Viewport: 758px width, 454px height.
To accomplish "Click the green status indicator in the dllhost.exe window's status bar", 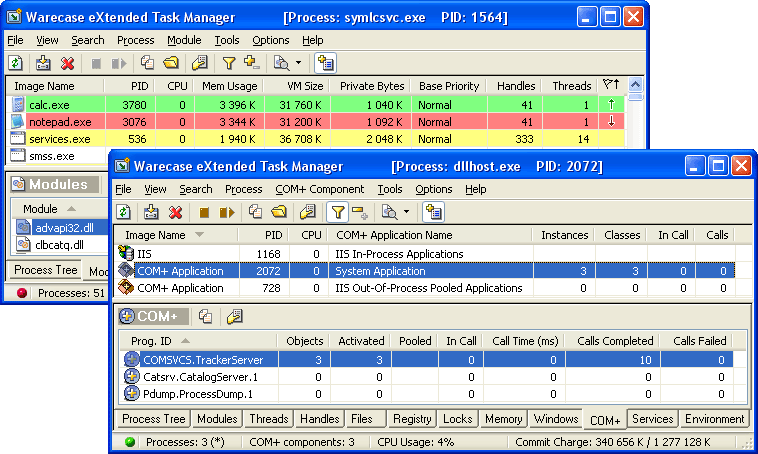I will point(130,442).
